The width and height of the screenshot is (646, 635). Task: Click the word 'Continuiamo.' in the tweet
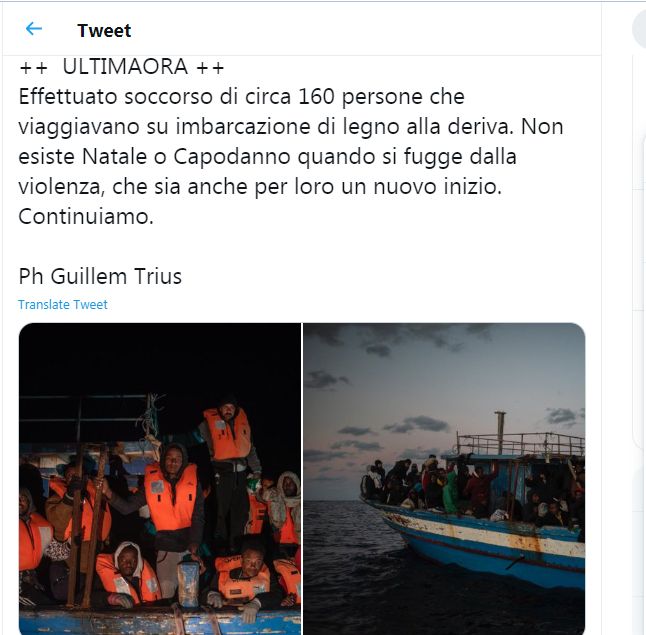point(86,216)
